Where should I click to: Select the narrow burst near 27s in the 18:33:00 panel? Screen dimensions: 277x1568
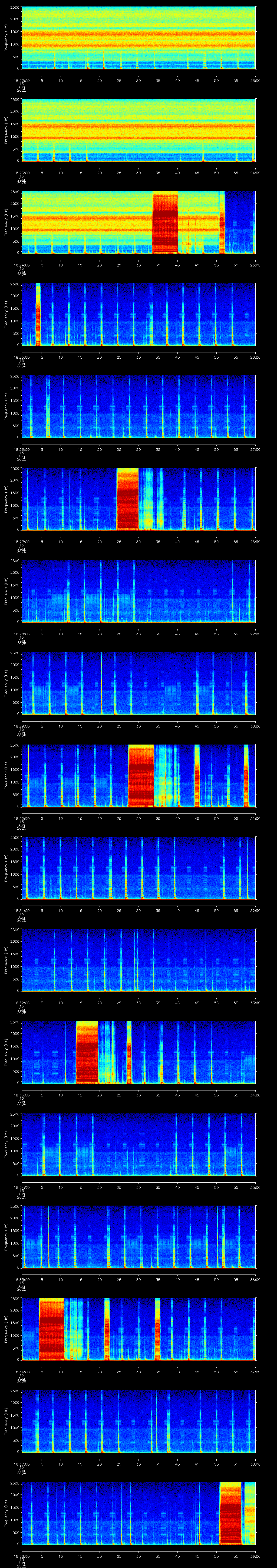129,1052
